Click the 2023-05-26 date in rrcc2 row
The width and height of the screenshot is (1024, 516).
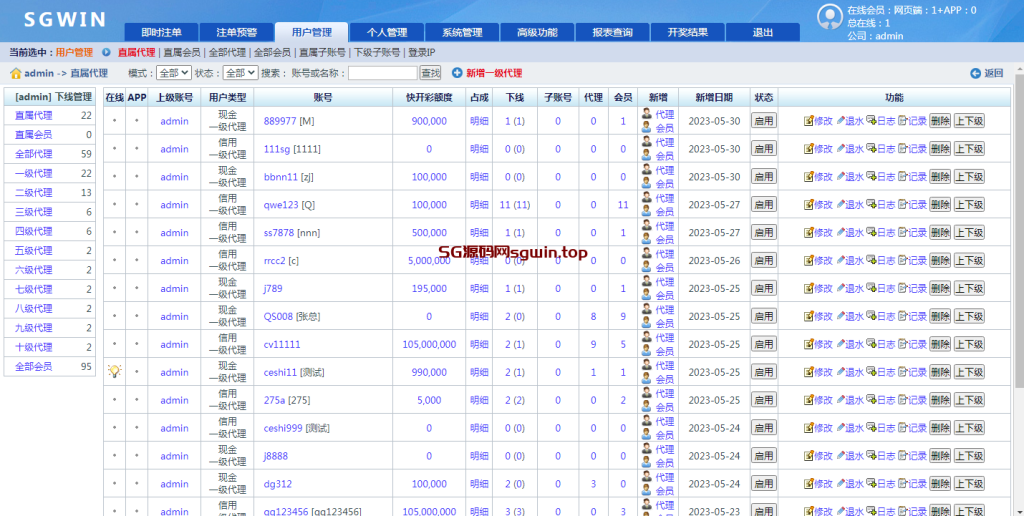coord(714,261)
